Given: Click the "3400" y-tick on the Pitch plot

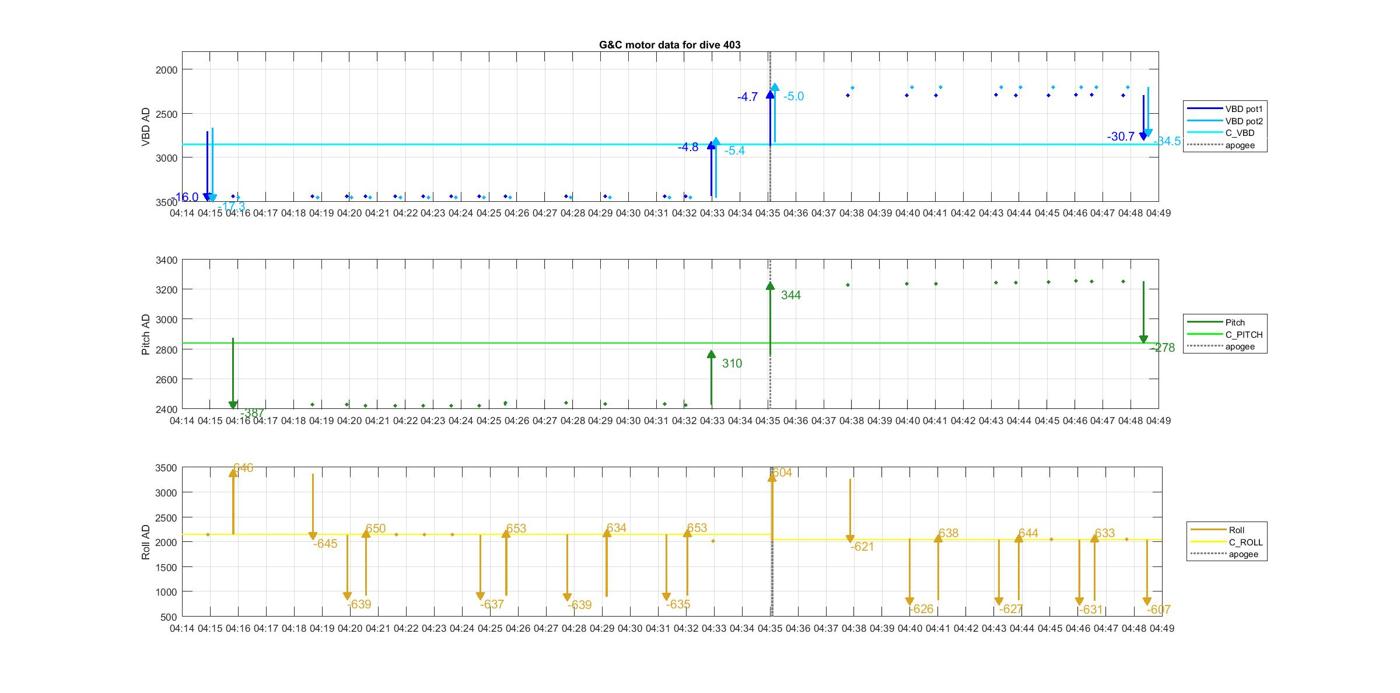Looking at the screenshot, I should 166,261.
